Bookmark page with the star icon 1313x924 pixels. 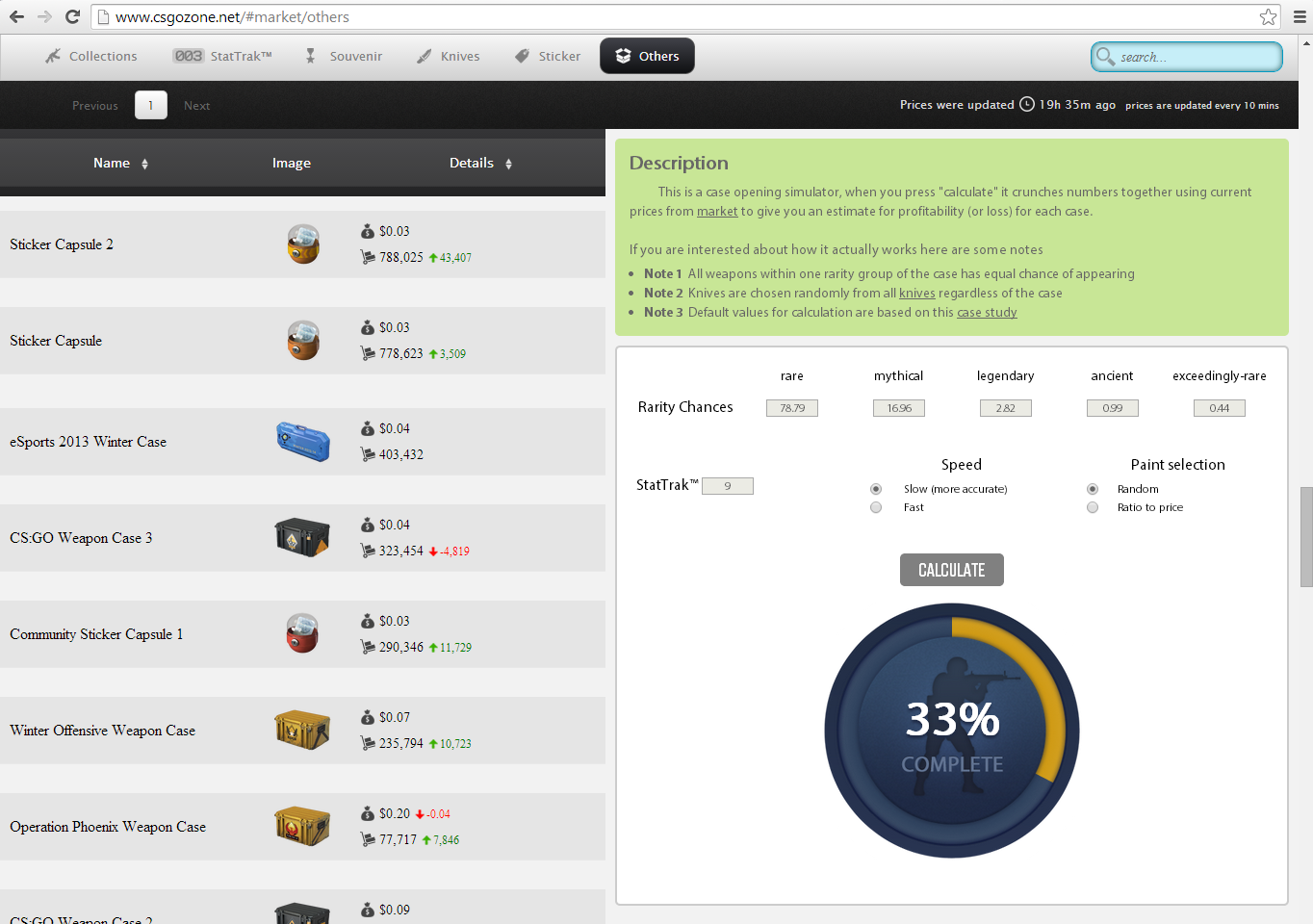click(1268, 16)
